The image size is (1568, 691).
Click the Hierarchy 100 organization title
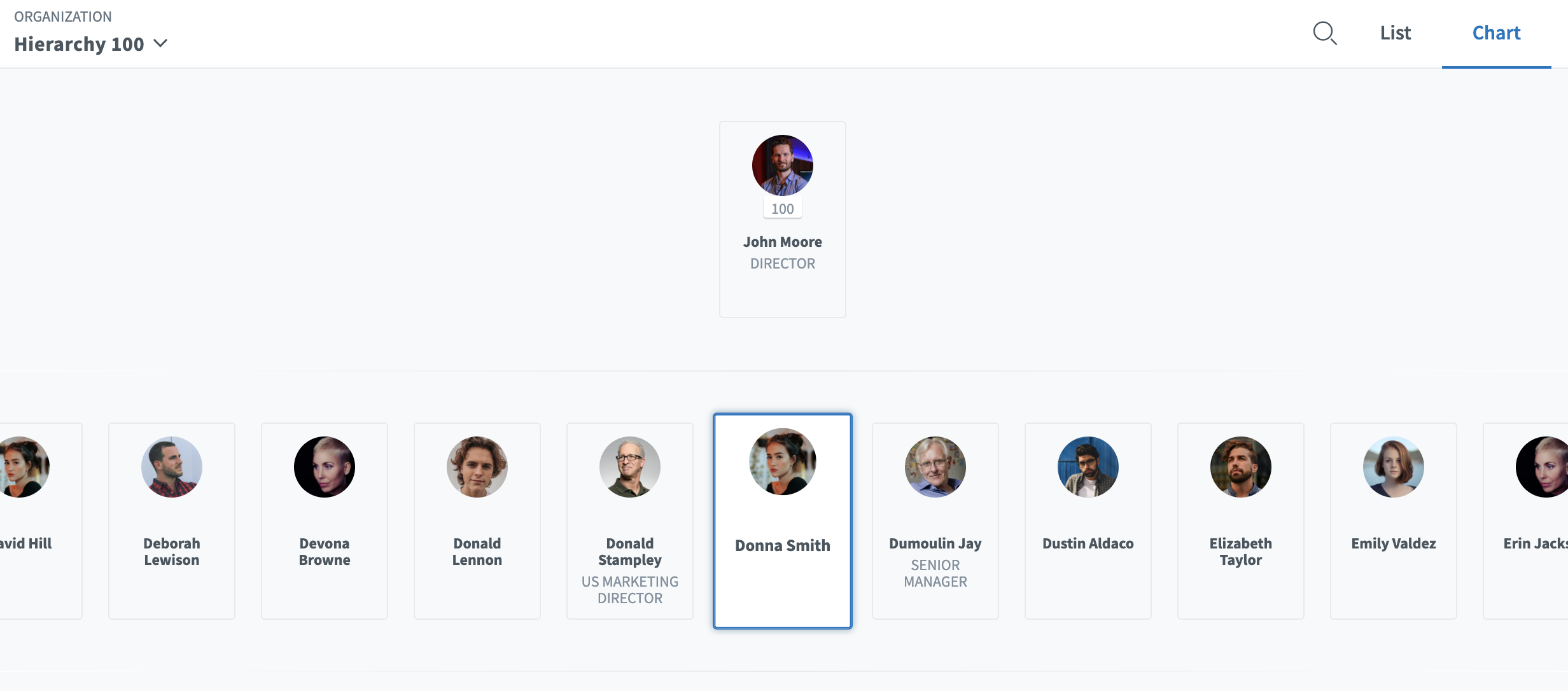[79, 44]
